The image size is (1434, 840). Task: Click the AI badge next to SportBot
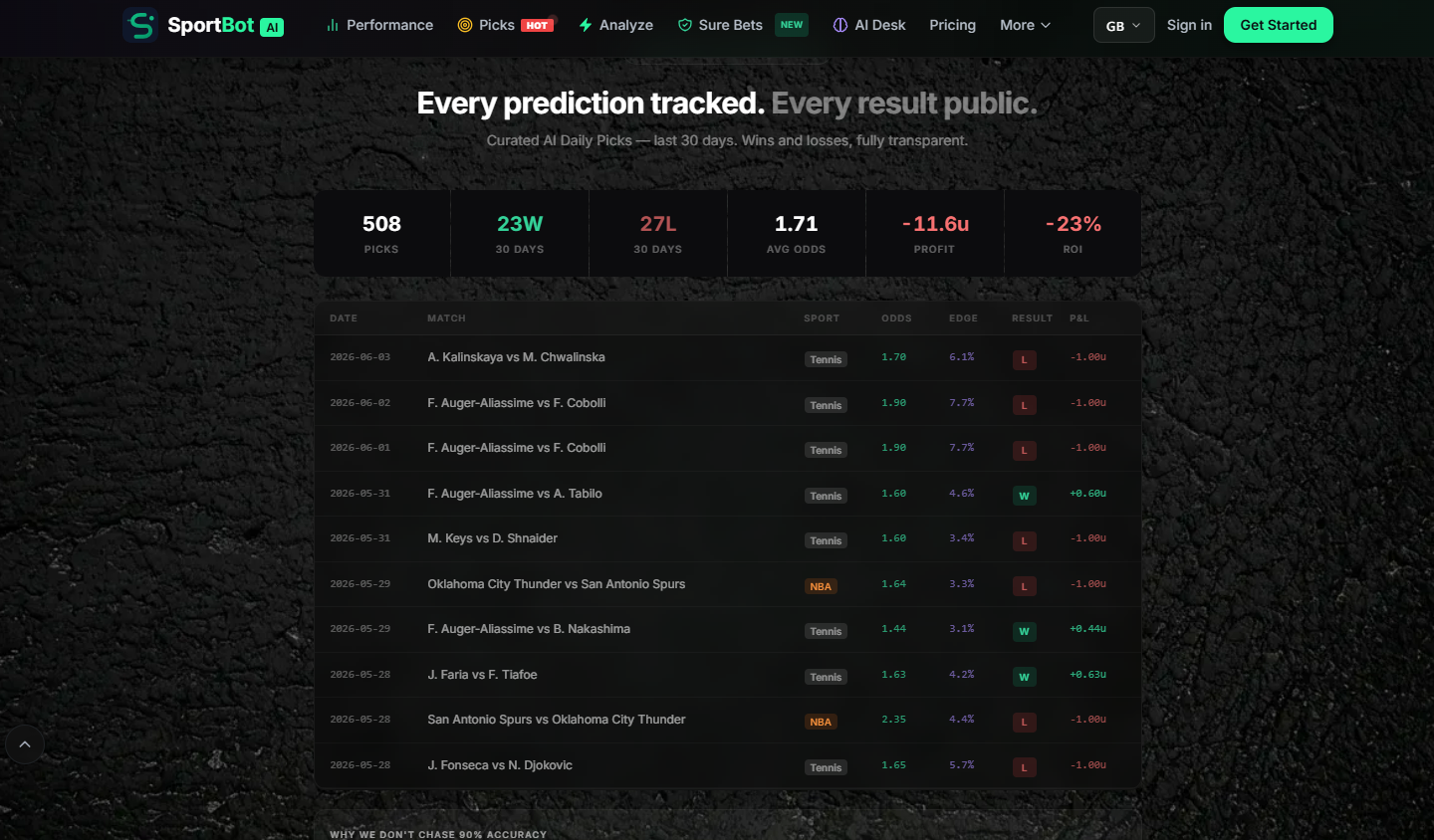coord(272,27)
